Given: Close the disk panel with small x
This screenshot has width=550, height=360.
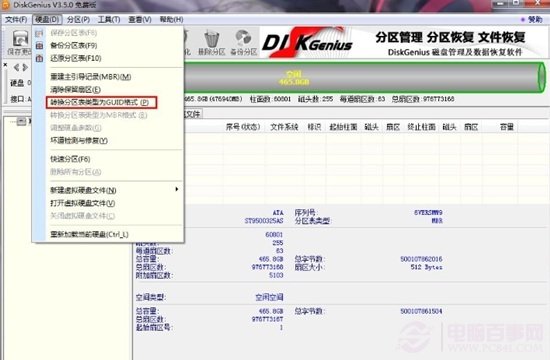Looking at the screenshot, I should point(5,65).
